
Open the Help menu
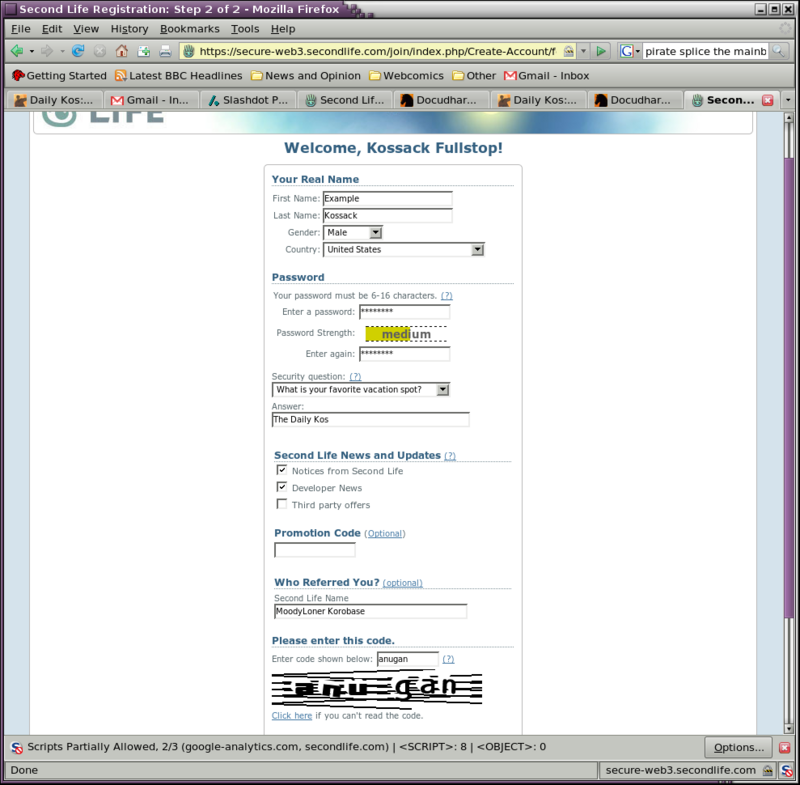(x=283, y=29)
